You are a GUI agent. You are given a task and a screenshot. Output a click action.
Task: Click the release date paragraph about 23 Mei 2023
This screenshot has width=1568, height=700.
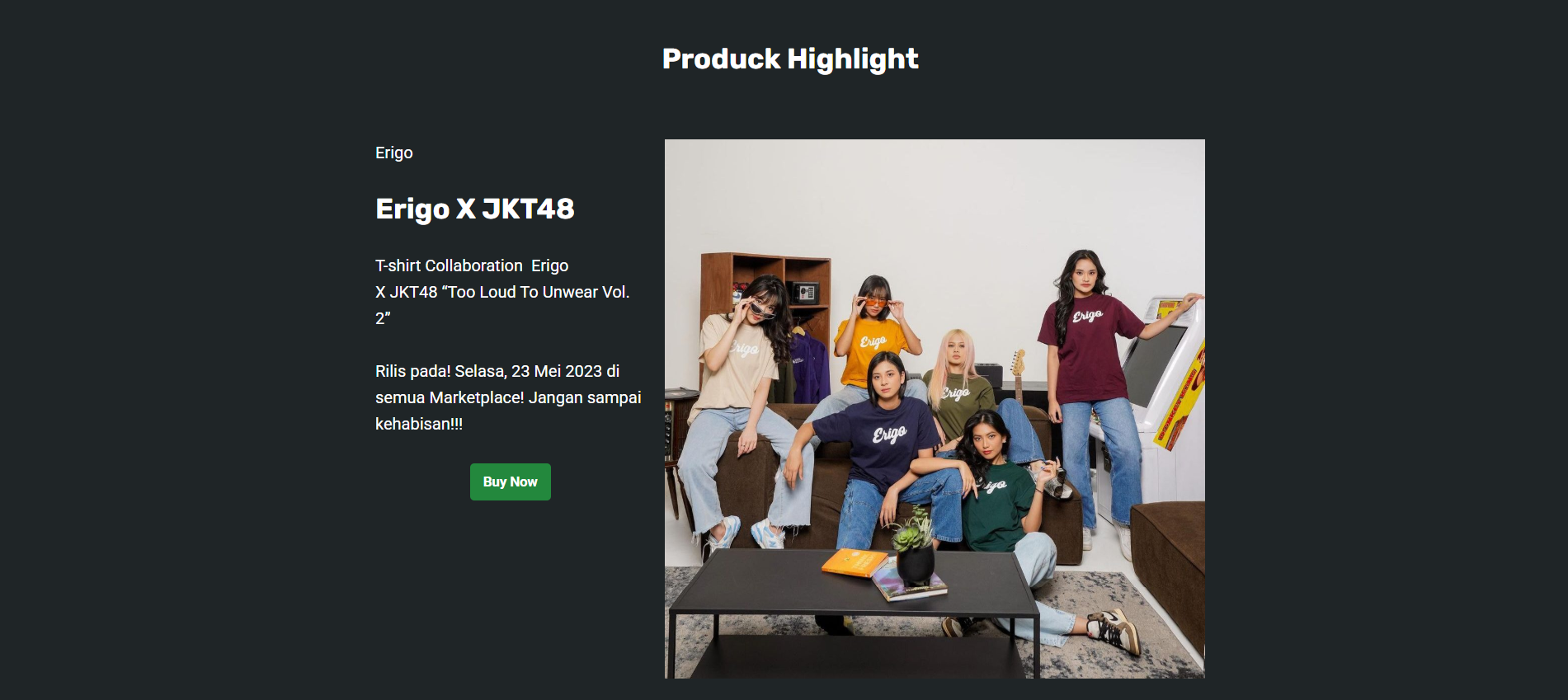pyautogui.click(x=508, y=397)
